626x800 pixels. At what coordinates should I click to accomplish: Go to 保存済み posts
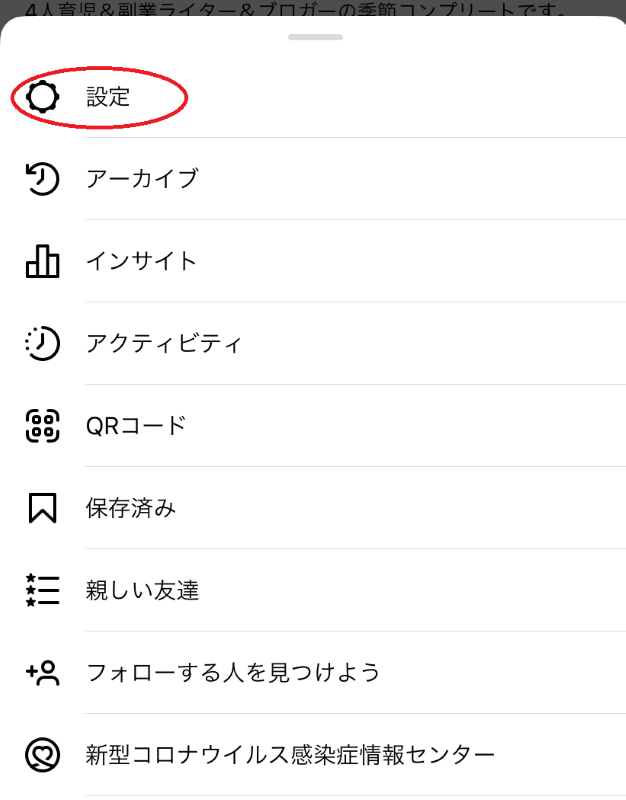(131, 508)
